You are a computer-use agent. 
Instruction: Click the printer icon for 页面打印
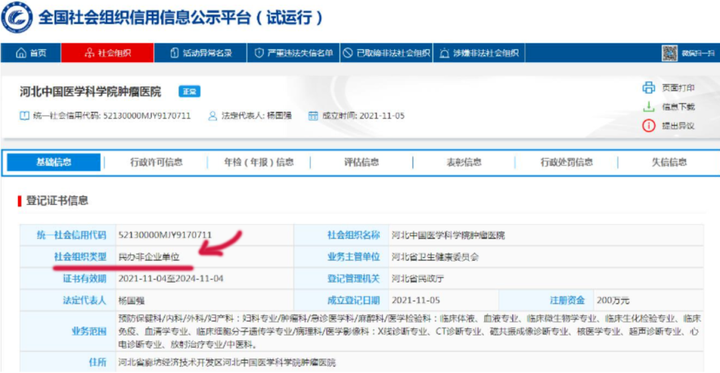[648, 88]
